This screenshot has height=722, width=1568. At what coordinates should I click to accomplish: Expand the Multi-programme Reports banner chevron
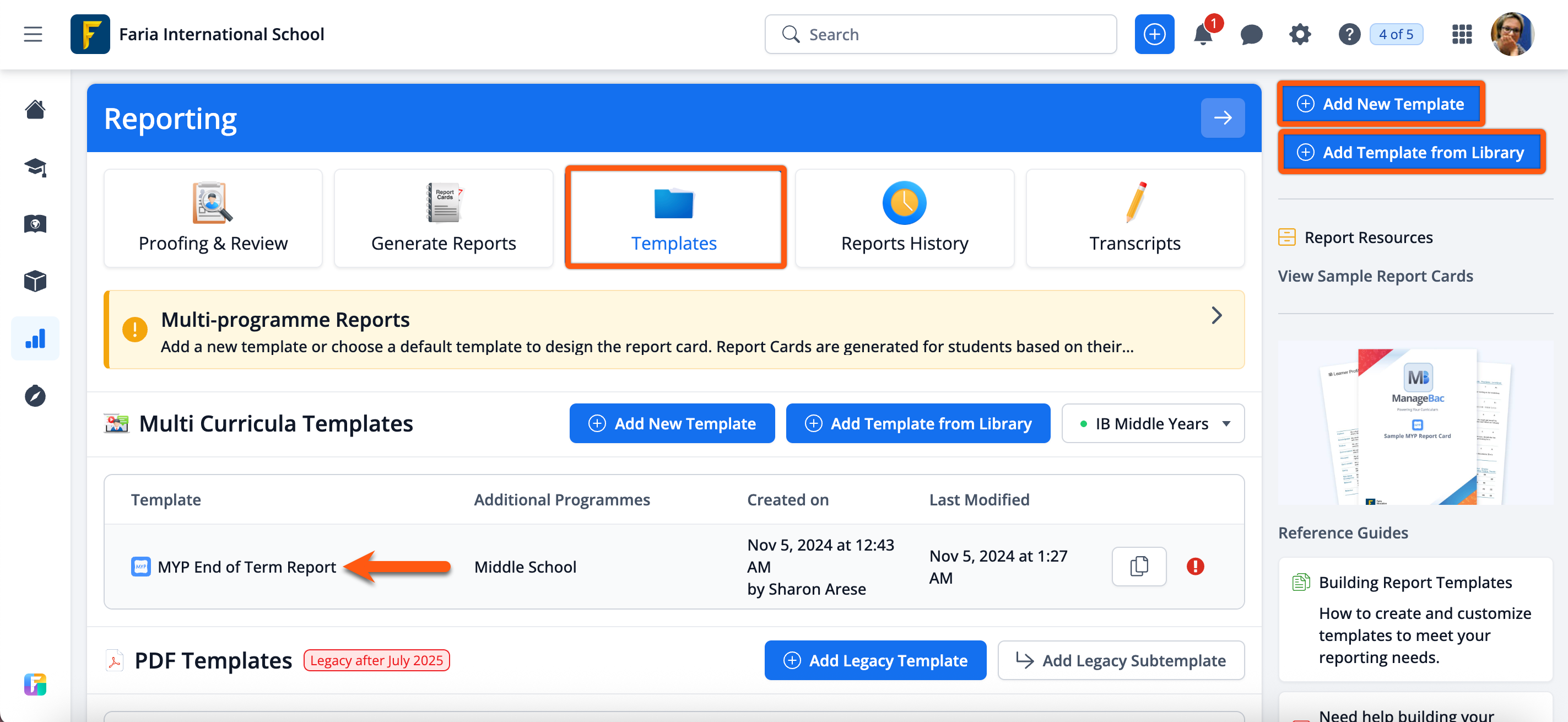pyautogui.click(x=1216, y=315)
